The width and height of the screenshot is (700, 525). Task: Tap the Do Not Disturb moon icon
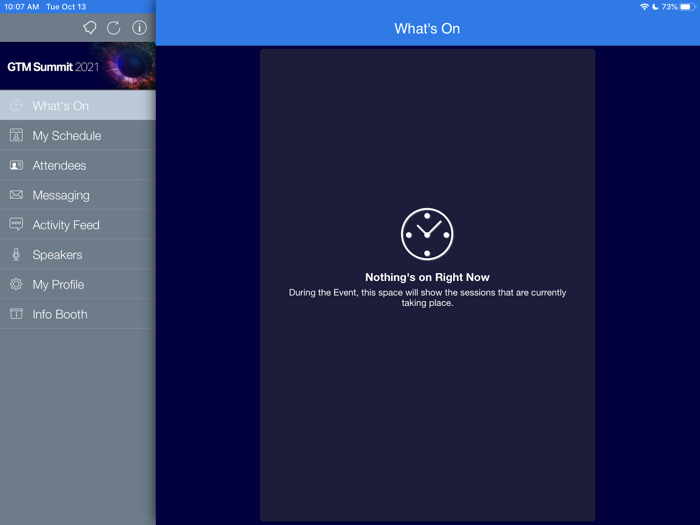click(x=655, y=7)
